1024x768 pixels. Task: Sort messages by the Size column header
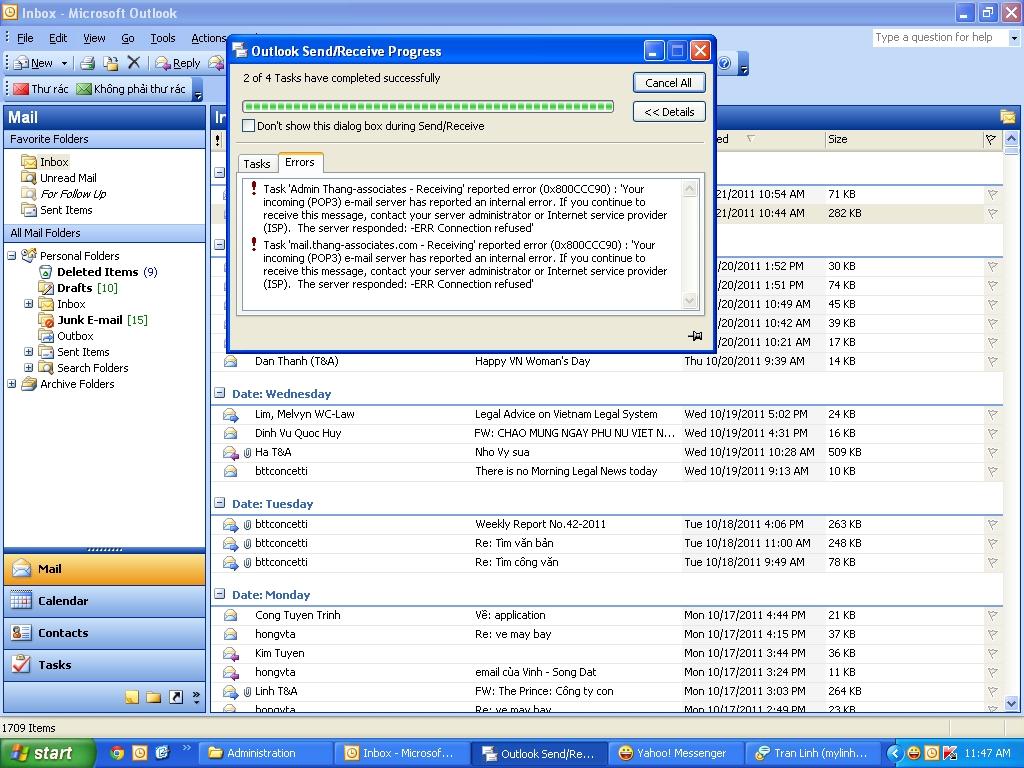point(903,139)
